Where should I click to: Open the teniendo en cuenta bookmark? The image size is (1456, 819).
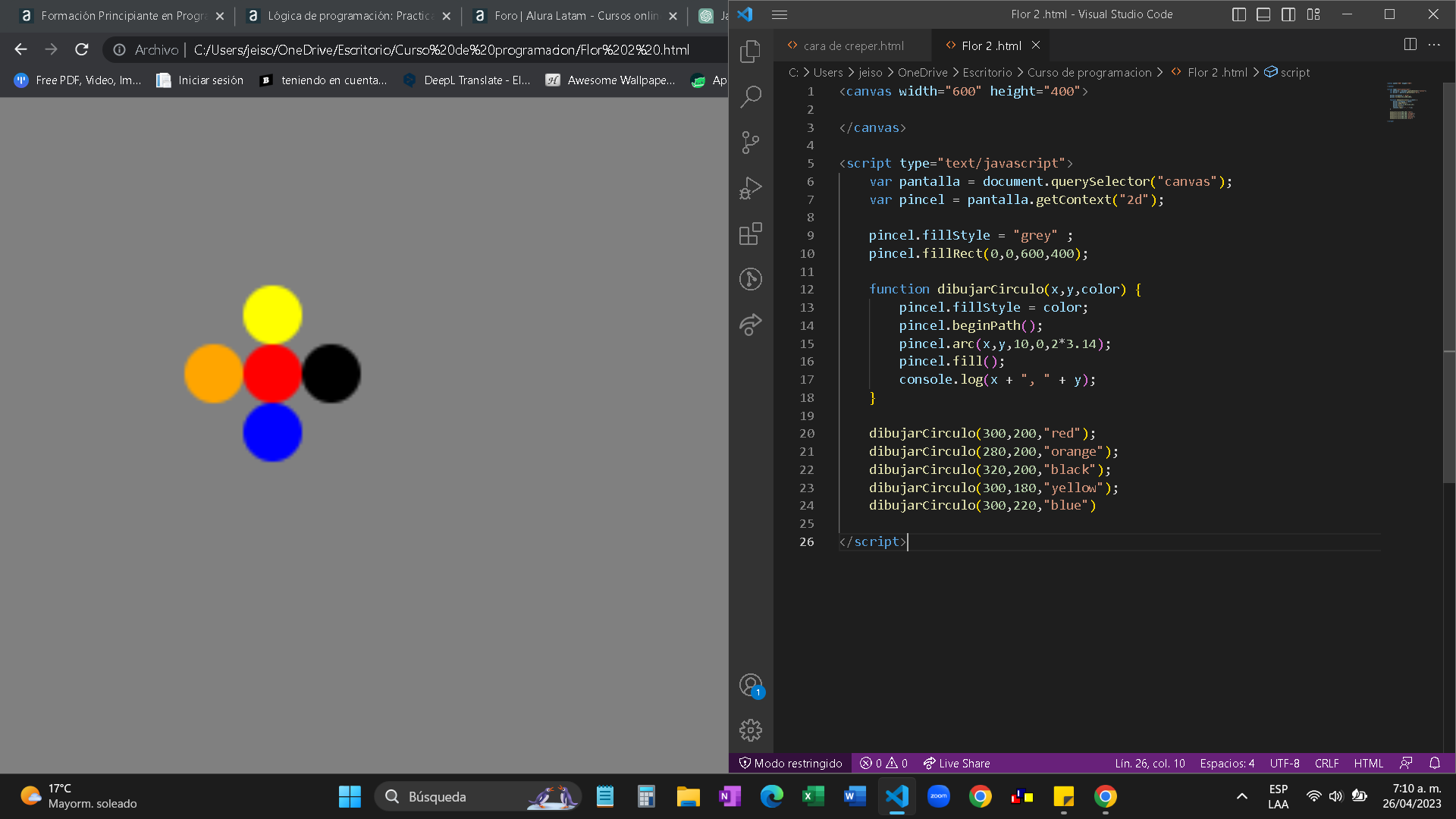point(323,80)
